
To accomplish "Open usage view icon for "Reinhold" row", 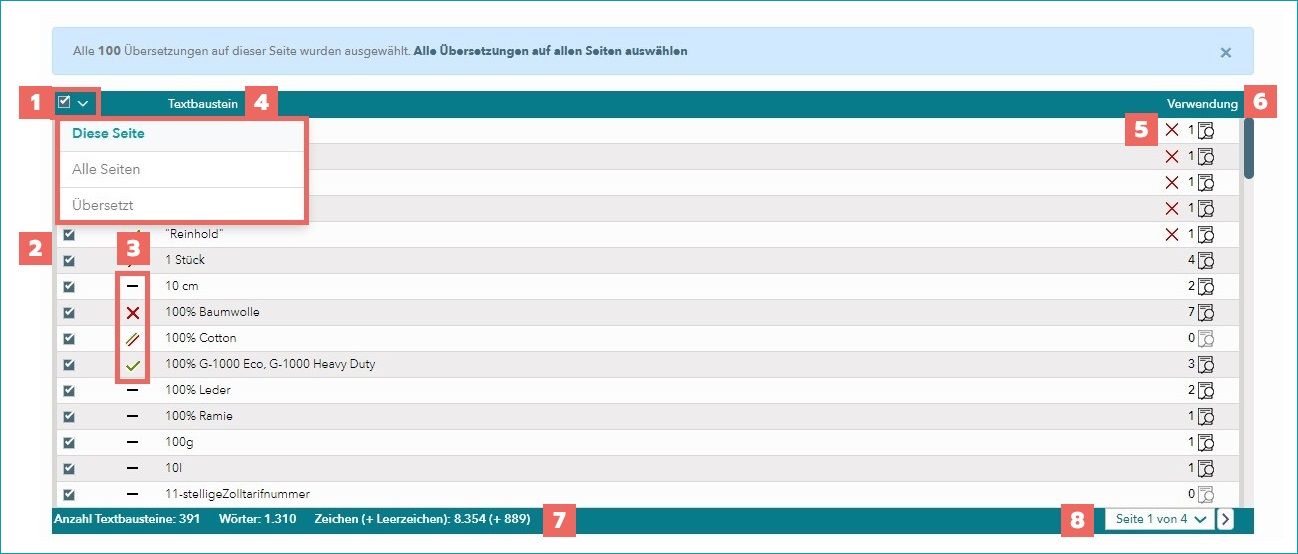I will (1206, 234).
